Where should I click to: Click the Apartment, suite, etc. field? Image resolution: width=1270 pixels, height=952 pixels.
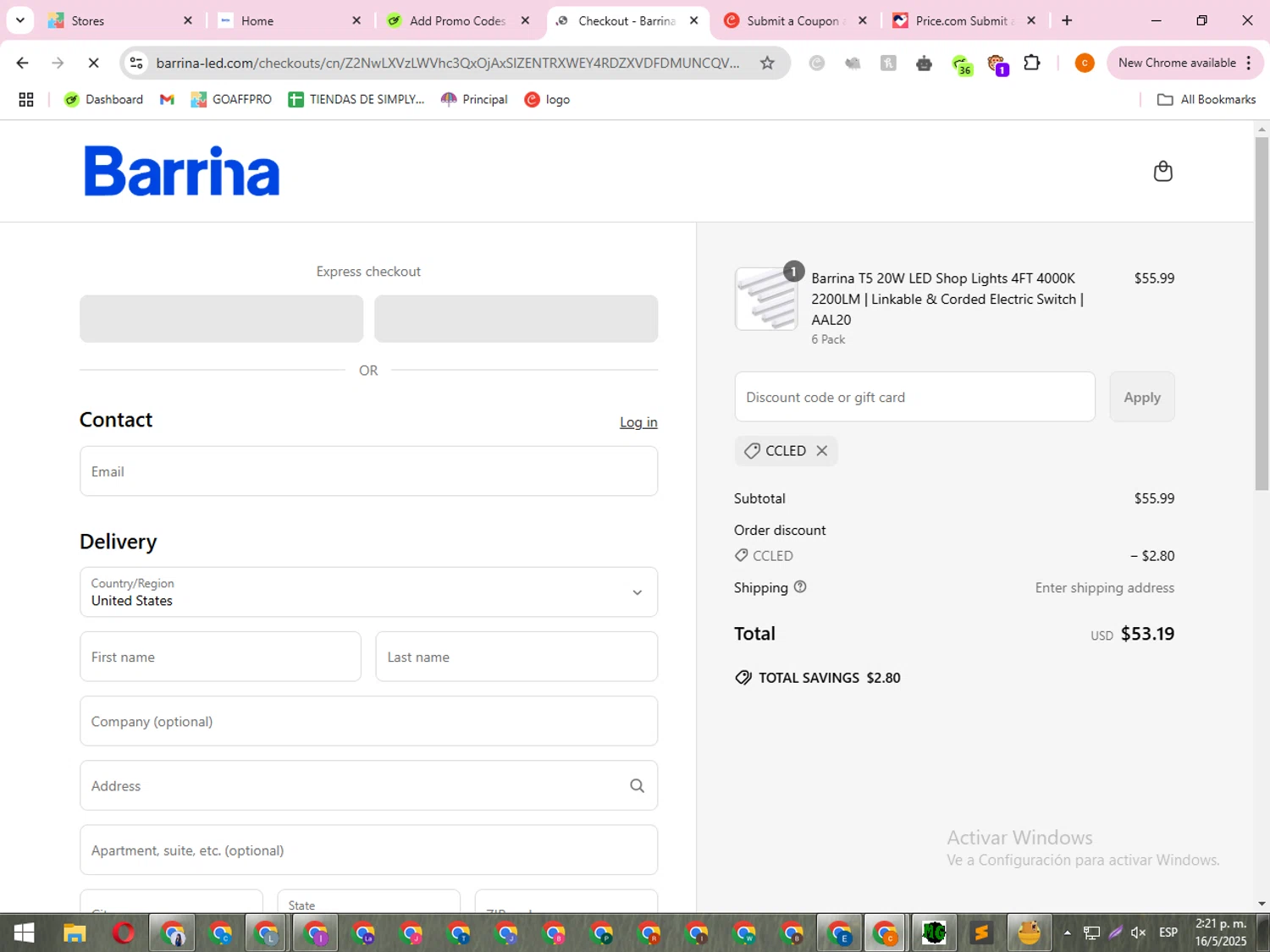pos(368,850)
